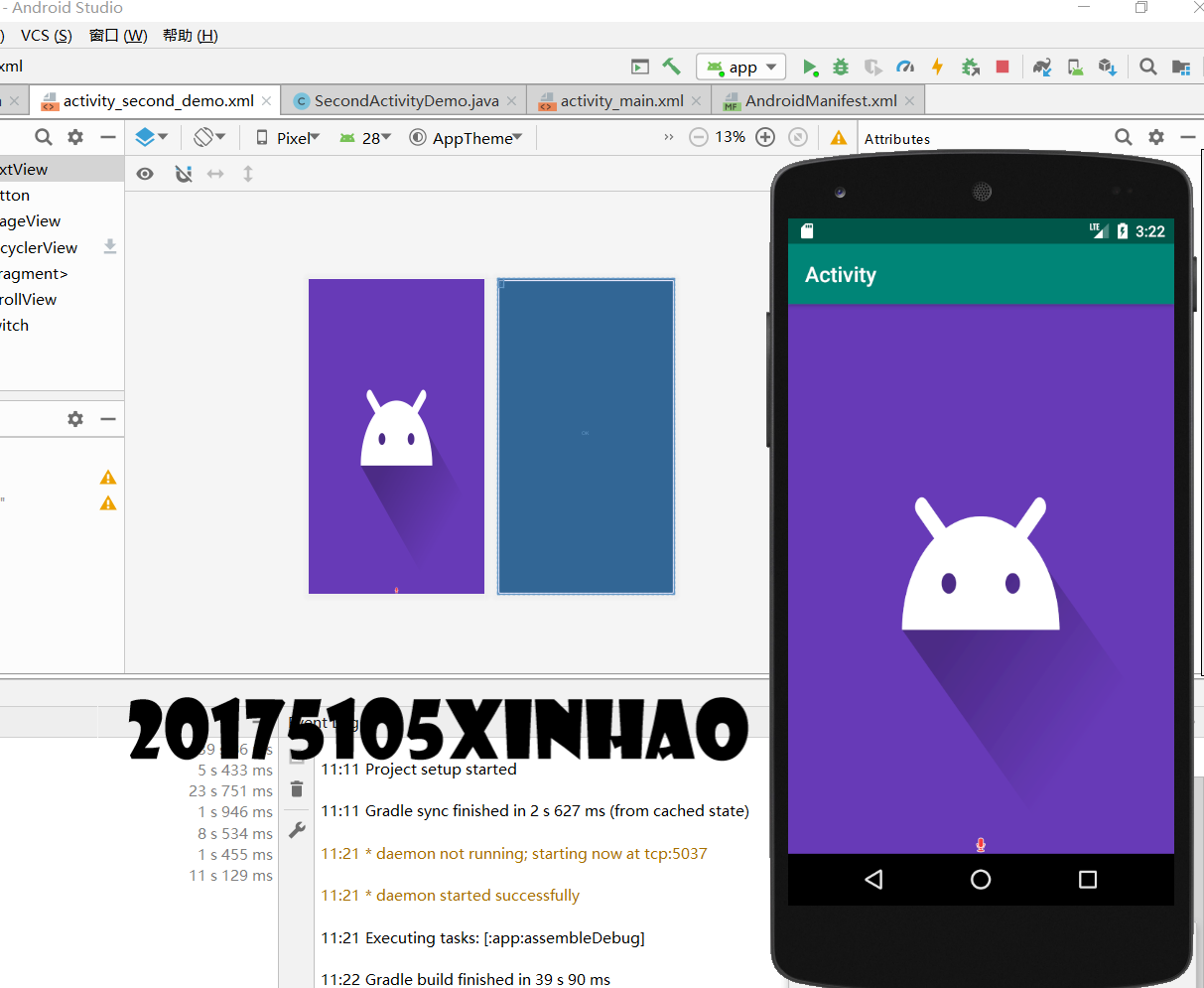
Task: Open Attributes panel gear settings
Action: [x=1156, y=137]
